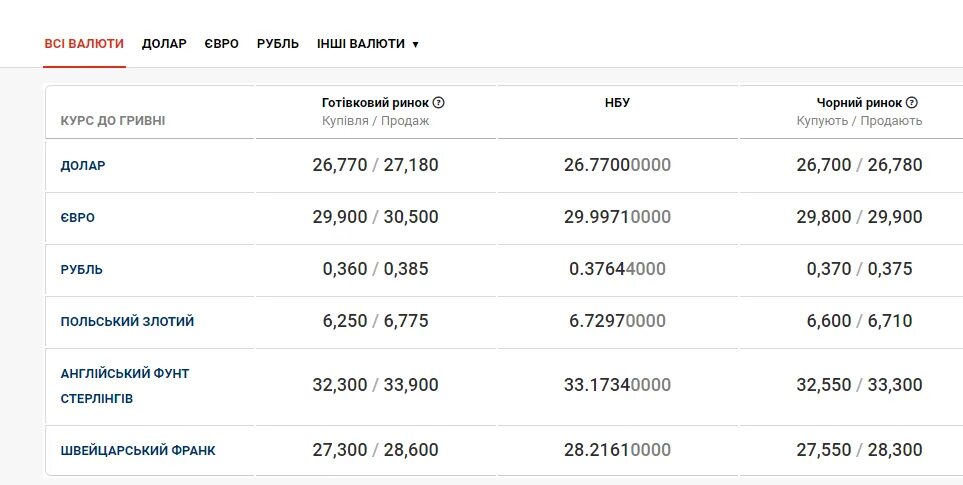This screenshot has width=963, height=485.
Task: Click the help icon next to Чорний ринок
Action: [x=912, y=103]
